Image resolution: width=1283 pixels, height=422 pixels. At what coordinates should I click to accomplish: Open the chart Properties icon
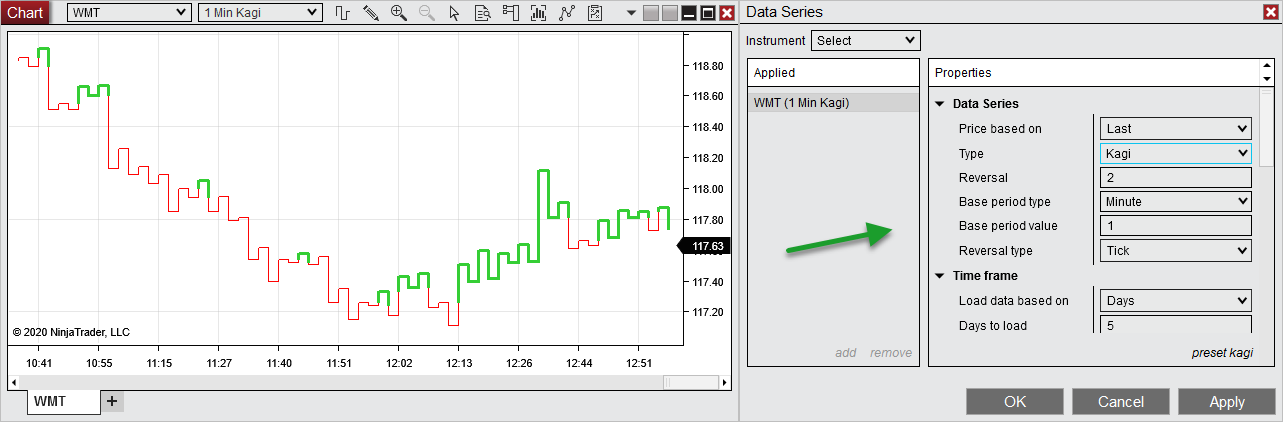595,13
